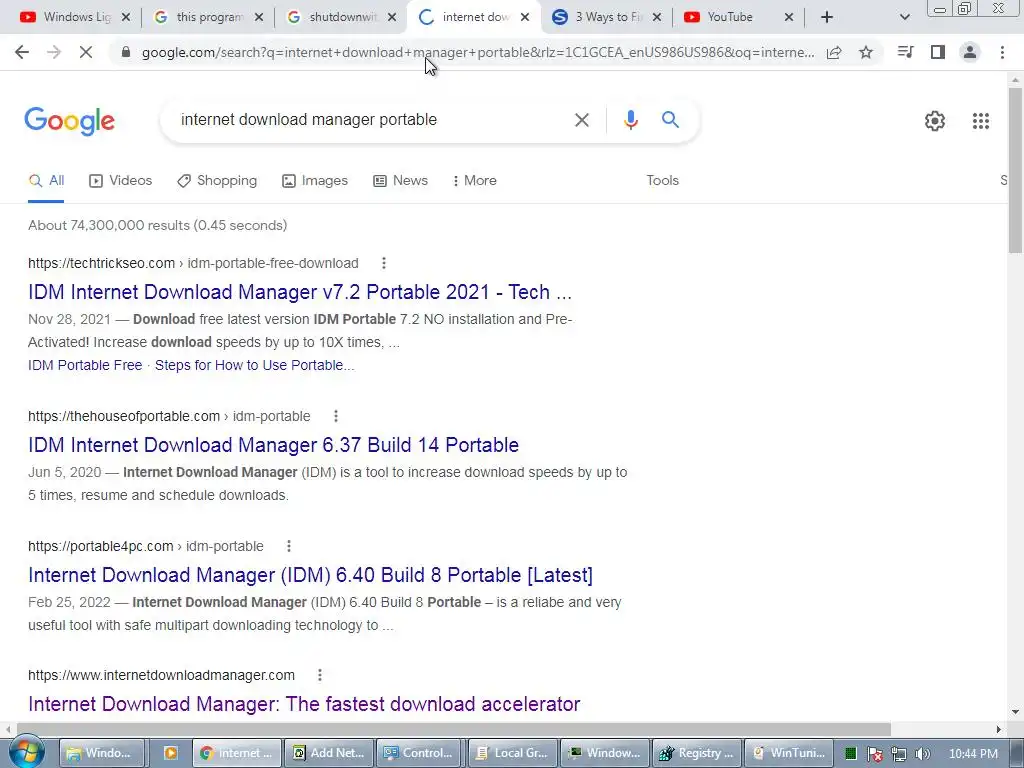Viewport: 1024px width, 768px height.
Task: Open the Google apps grid
Action: (980, 121)
